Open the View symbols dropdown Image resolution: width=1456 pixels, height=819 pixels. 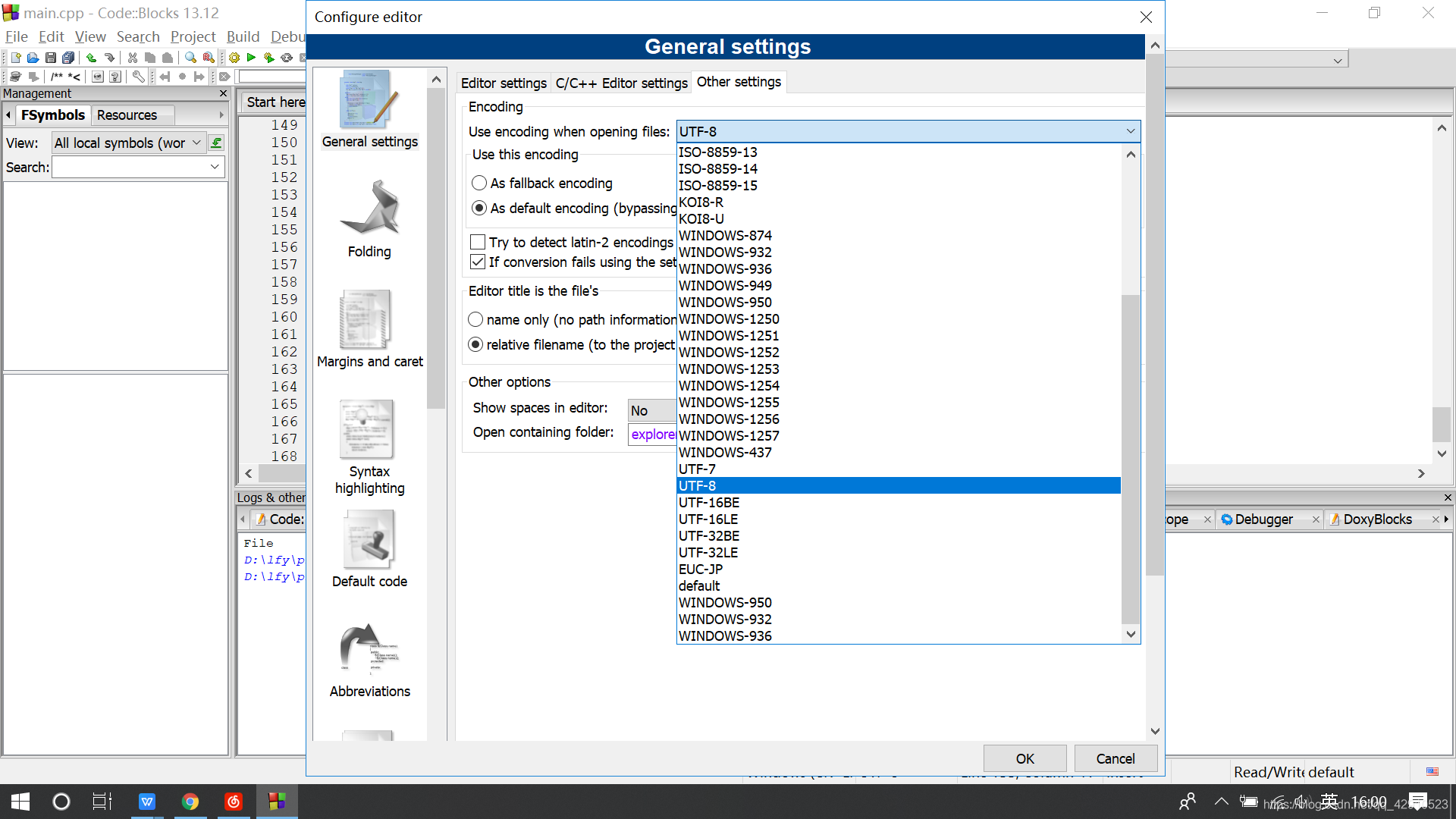(x=196, y=143)
